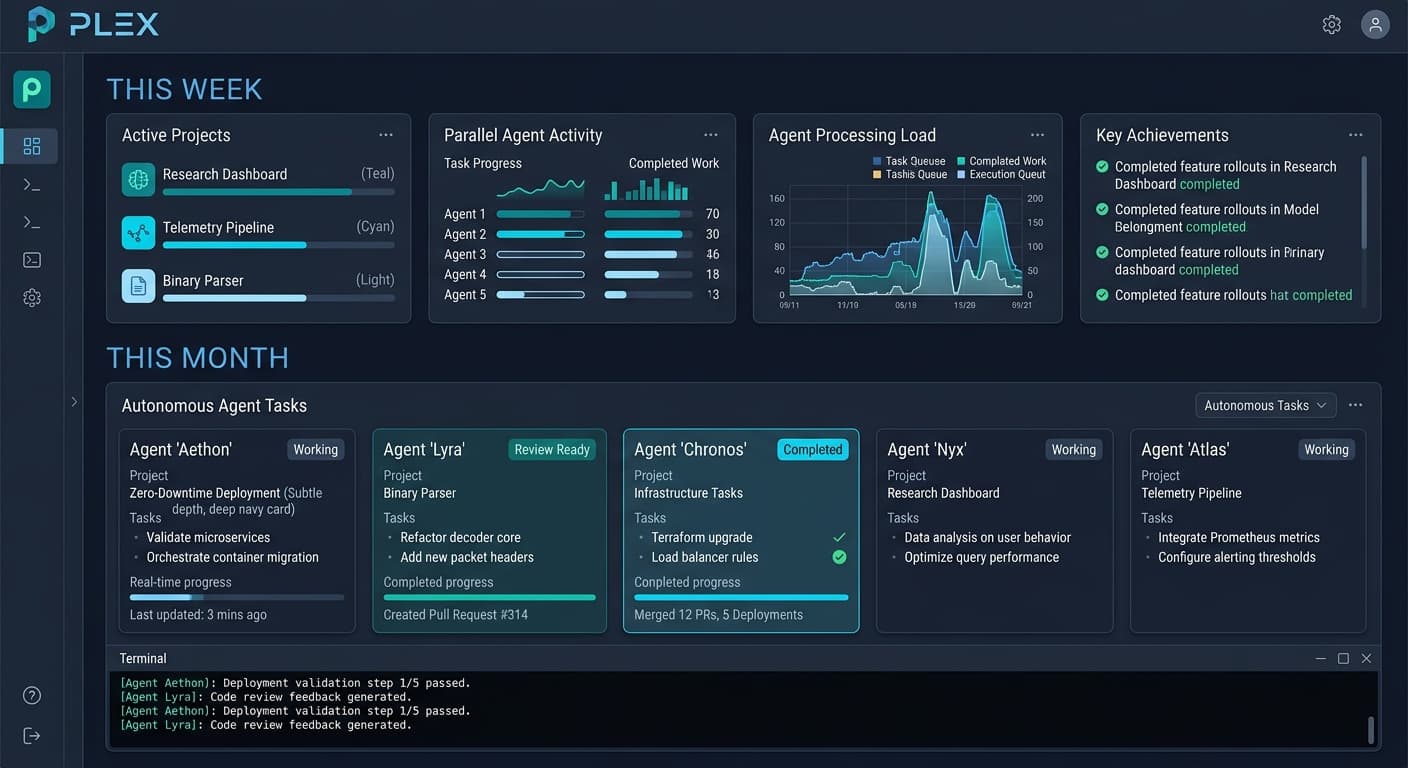Click the Completed badge on Agent 'Chronos'
The height and width of the screenshot is (768, 1408).
pos(813,450)
